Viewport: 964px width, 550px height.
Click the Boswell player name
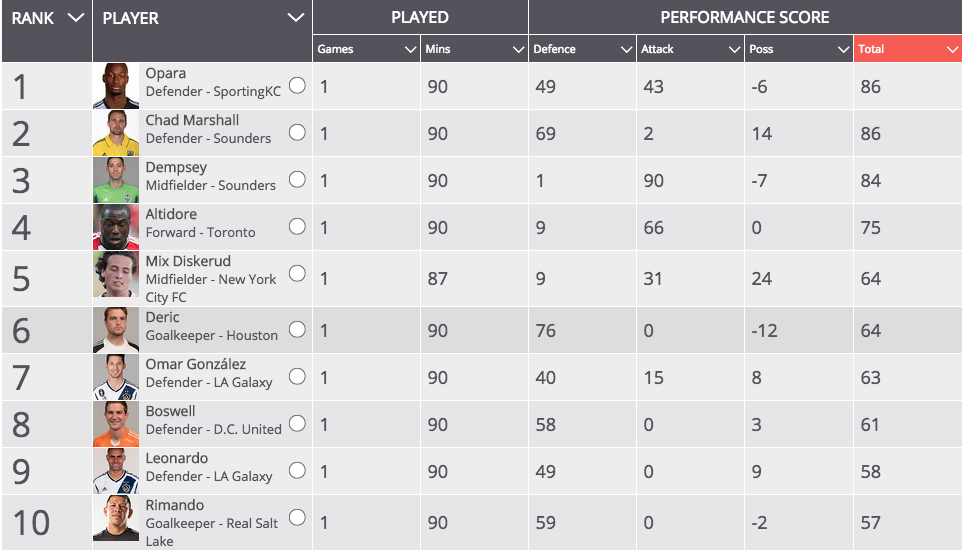(170, 411)
